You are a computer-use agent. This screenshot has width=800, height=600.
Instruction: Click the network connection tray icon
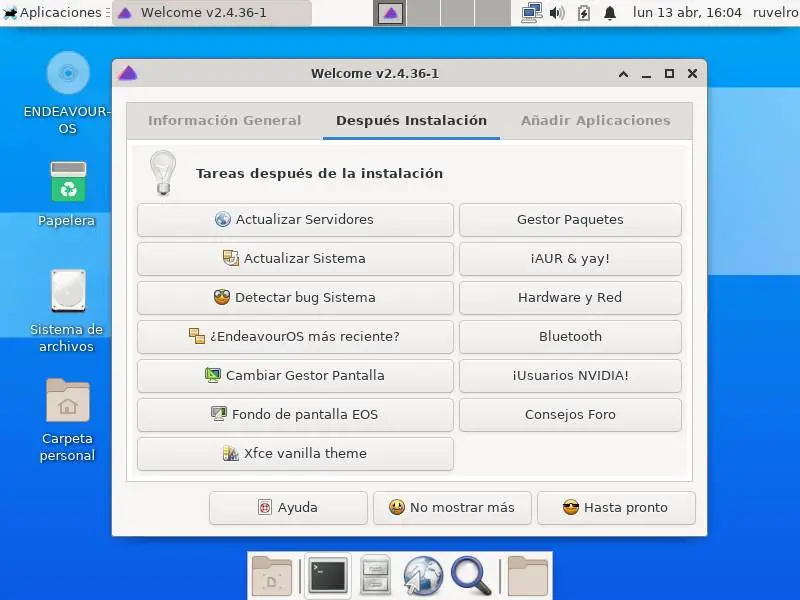(532, 12)
